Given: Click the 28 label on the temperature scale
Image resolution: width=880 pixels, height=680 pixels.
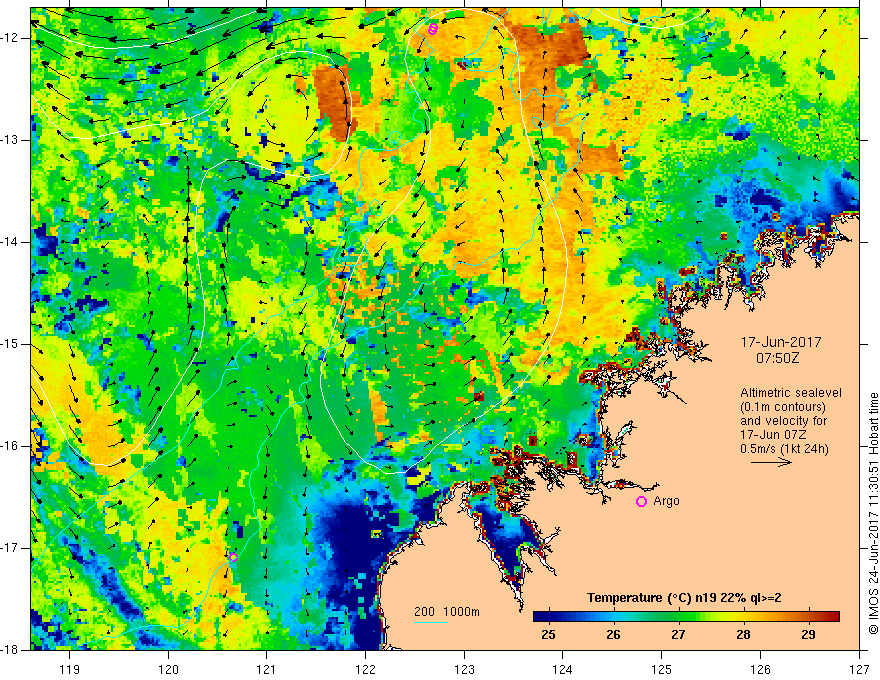Looking at the screenshot, I should click(743, 635).
